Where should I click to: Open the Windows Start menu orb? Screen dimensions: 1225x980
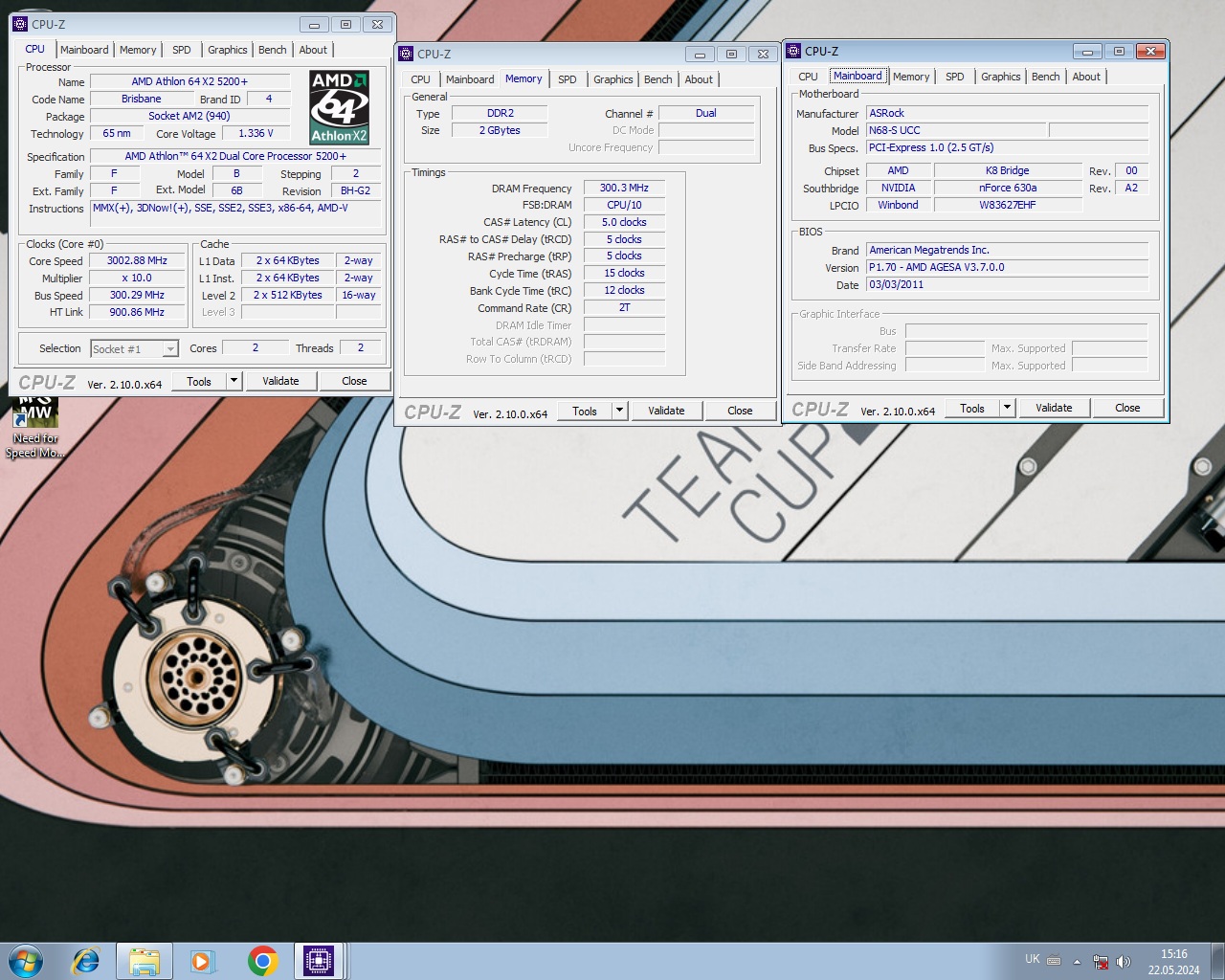click(x=26, y=961)
